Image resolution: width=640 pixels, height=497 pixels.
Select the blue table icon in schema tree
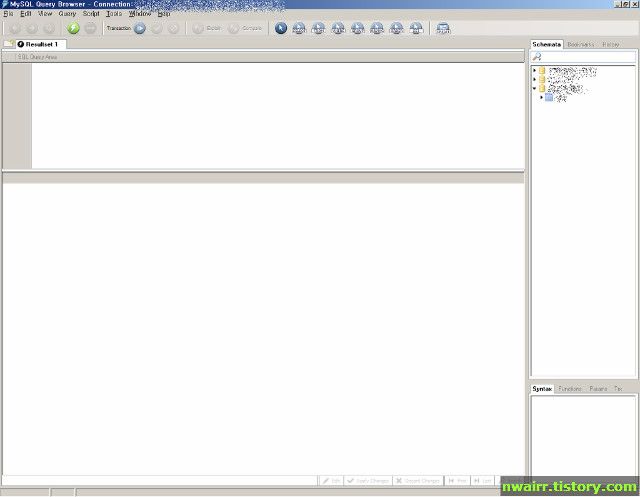(549, 97)
